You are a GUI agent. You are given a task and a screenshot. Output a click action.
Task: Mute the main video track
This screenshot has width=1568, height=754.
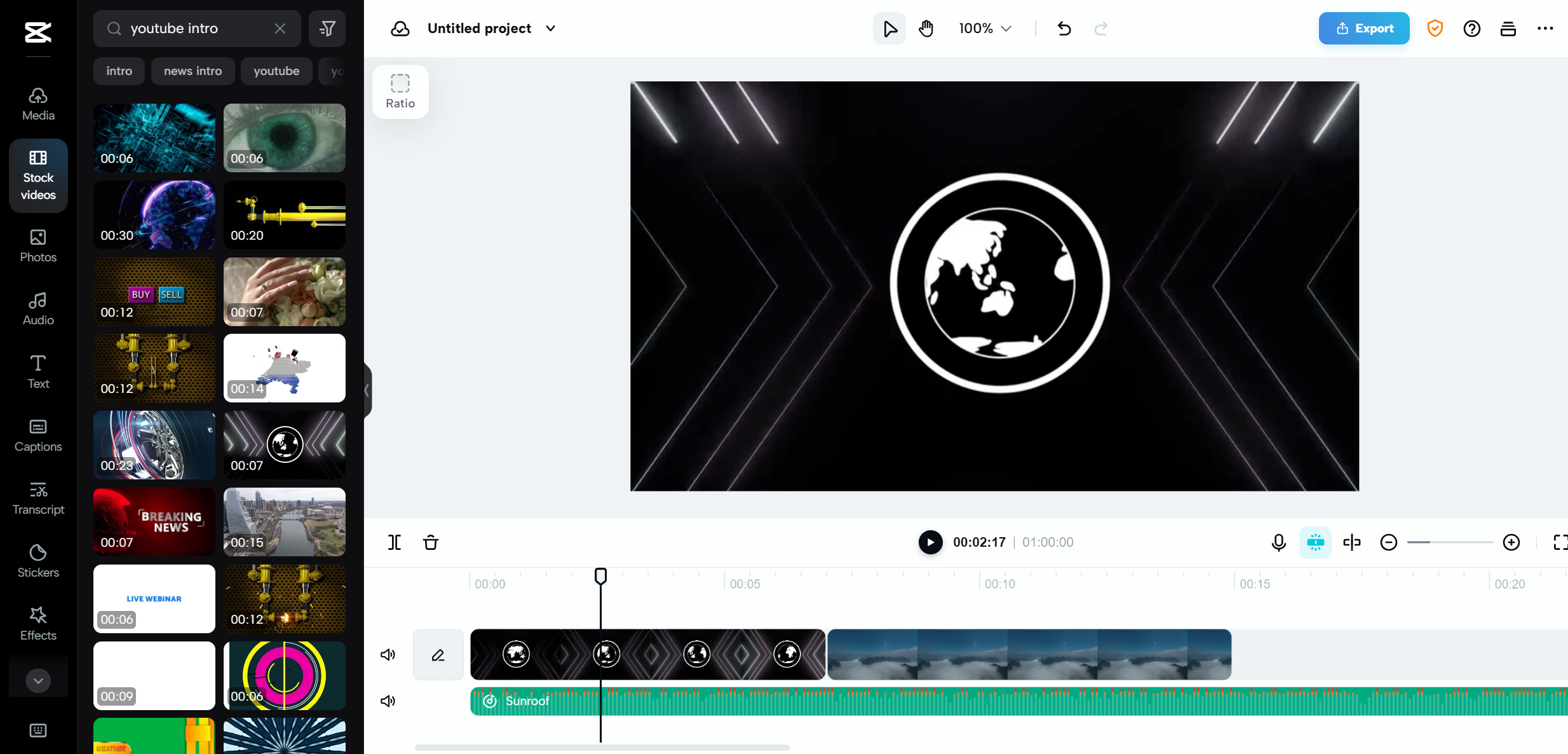[x=388, y=654]
